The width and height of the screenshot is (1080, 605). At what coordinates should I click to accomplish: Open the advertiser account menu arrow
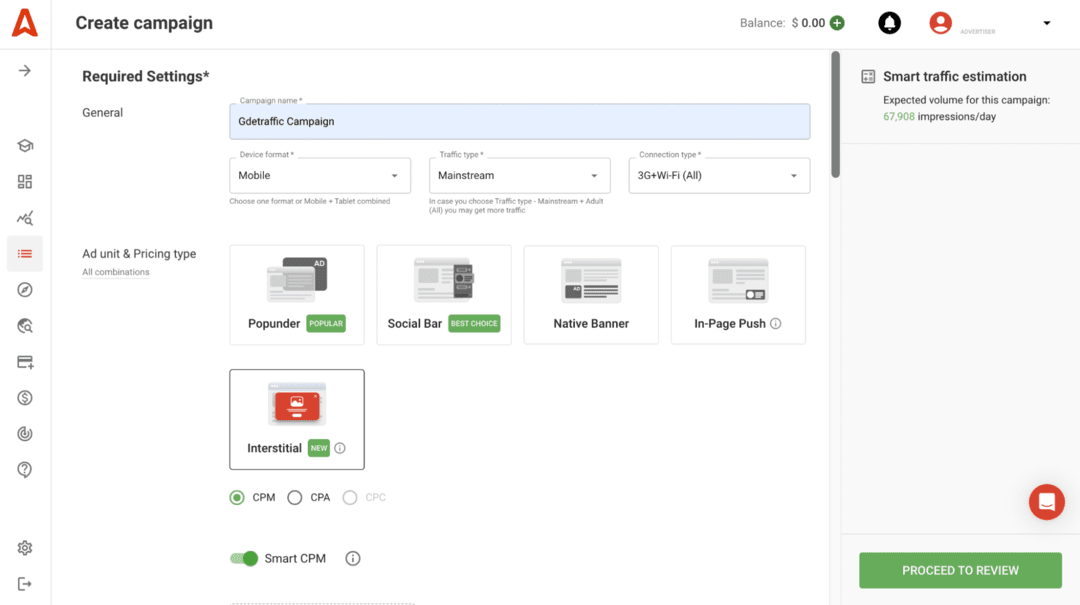click(1047, 23)
